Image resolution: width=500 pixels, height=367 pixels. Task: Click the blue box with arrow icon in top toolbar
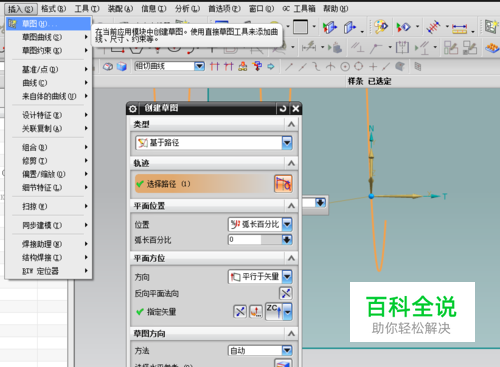[x=330, y=27]
